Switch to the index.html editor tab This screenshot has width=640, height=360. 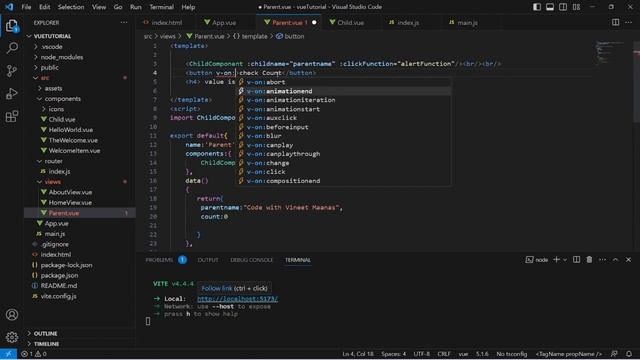[x=167, y=23]
